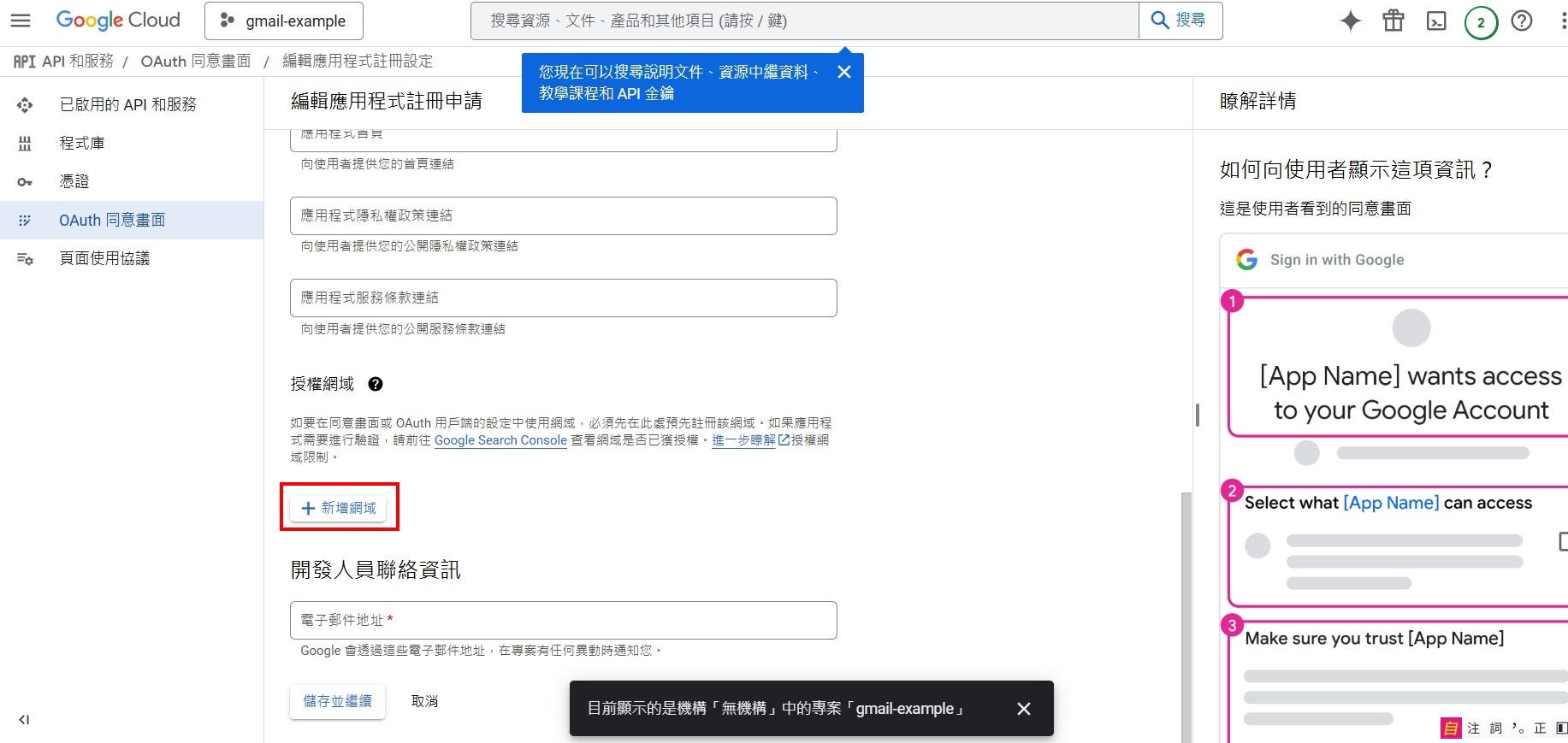This screenshot has height=743, width=1568.
Task: Click the 已啟用的 API 和服務 icon
Action: coord(25,104)
